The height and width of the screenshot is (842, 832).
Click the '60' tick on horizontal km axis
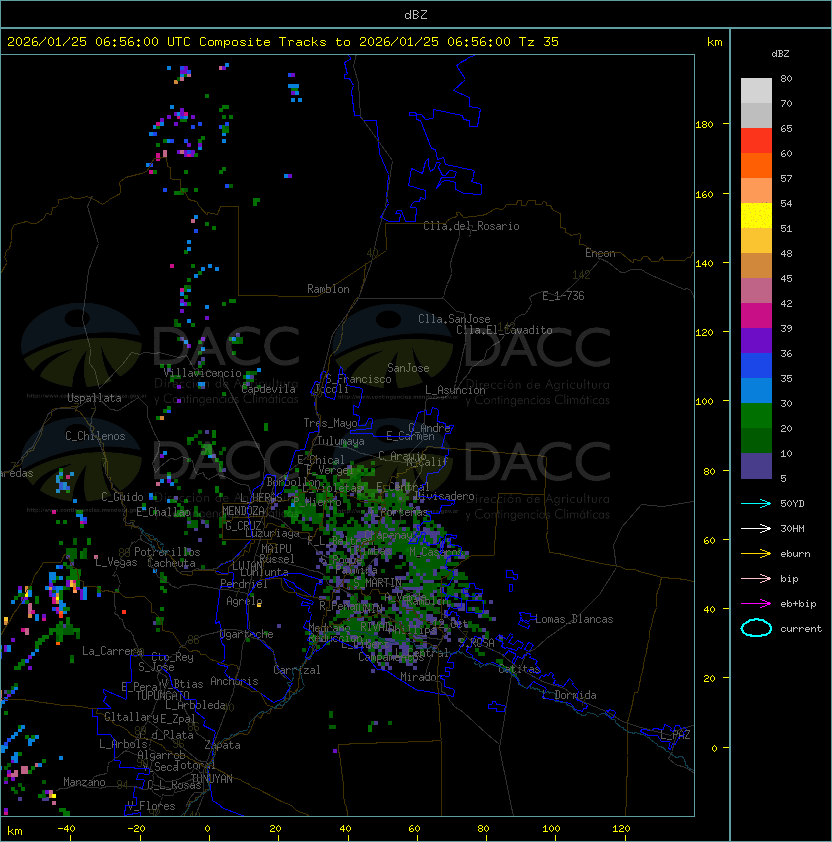point(414,829)
